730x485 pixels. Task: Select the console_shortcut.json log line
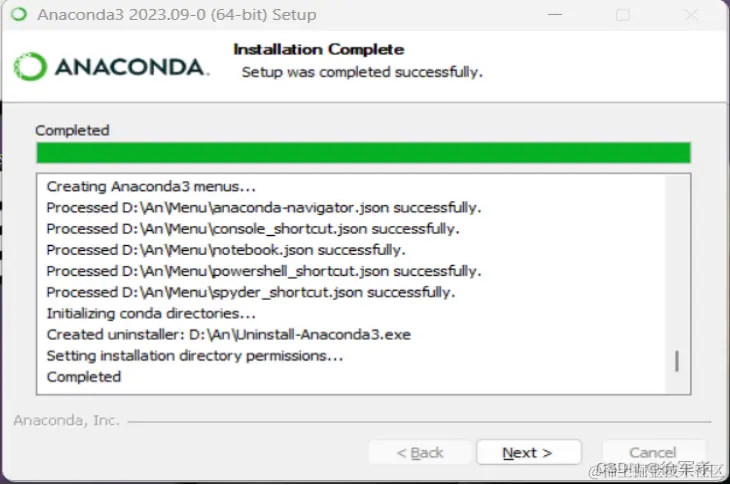point(253,229)
